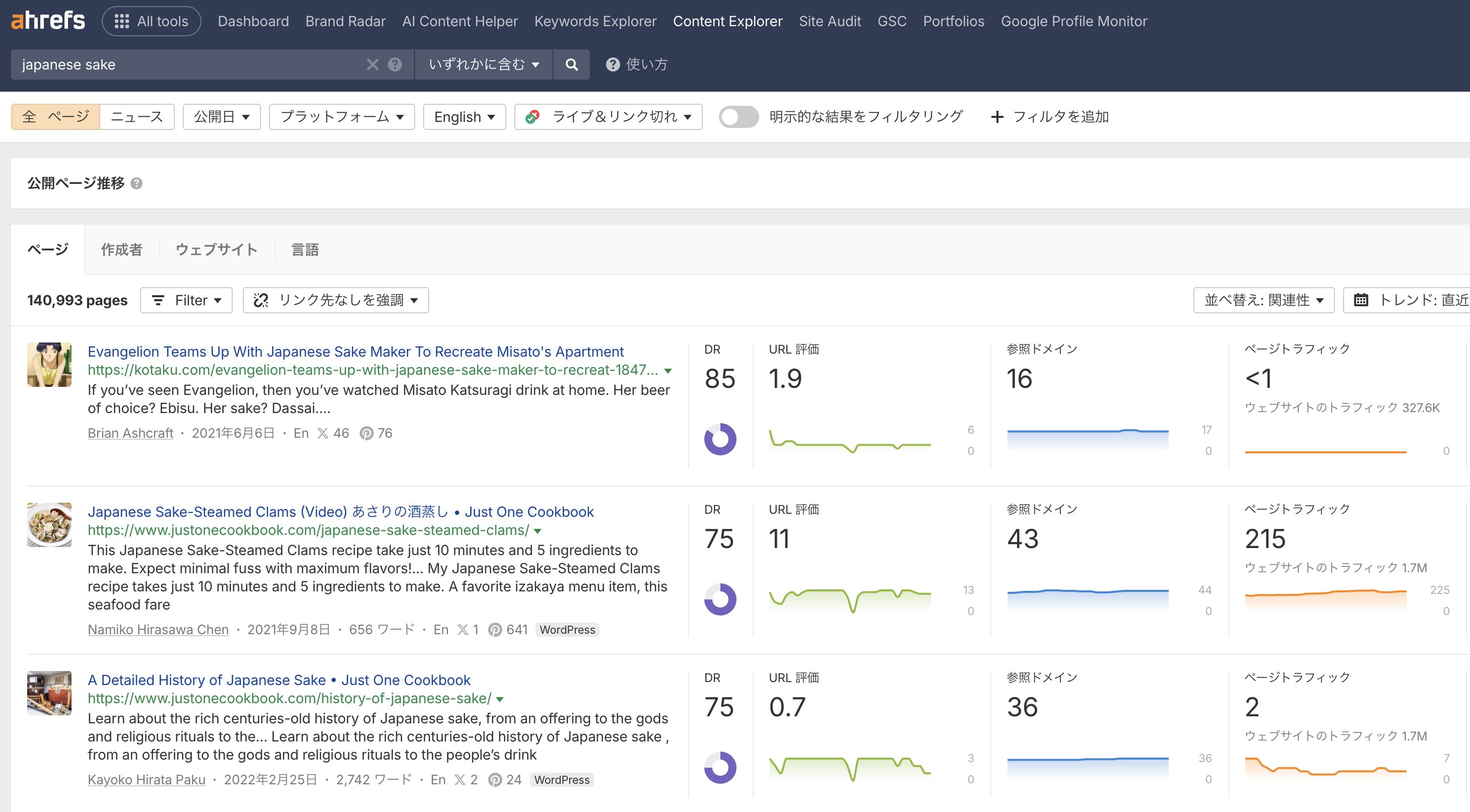Clear the japanese sake search query

tap(373, 64)
